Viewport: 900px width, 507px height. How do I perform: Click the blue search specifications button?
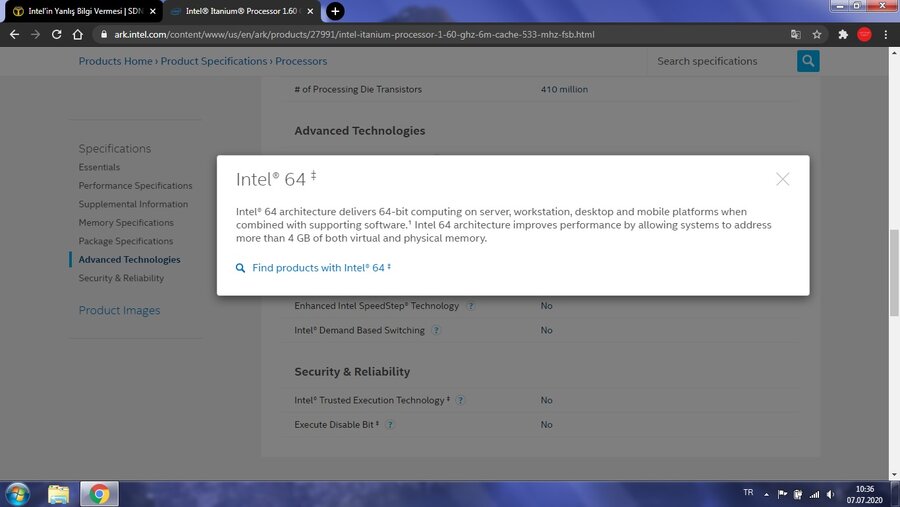tap(808, 61)
